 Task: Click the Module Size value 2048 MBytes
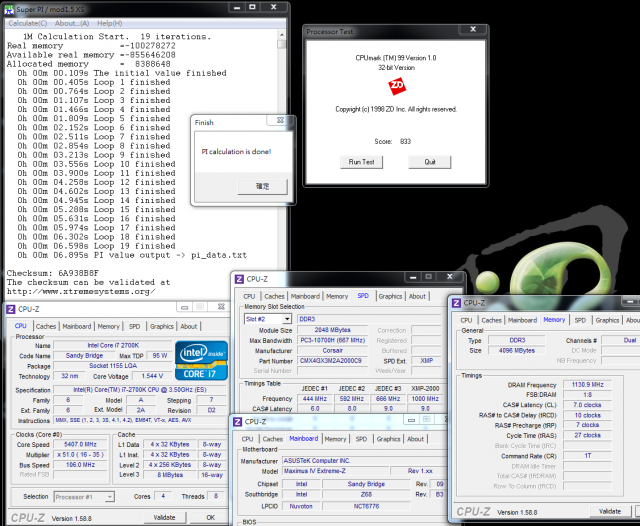click(332, 330)
